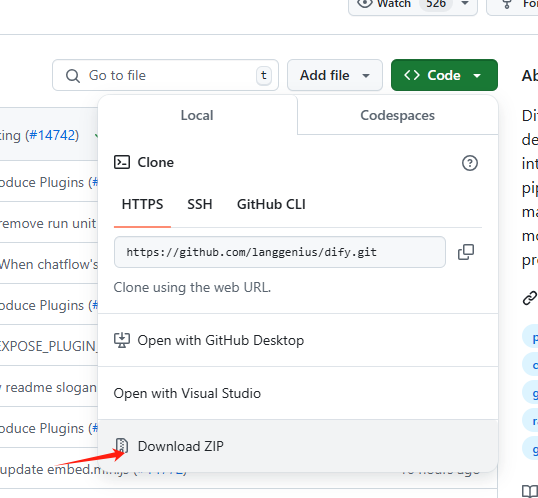538x498 pixels.
Task: Switch to the Codespaces tab
Action: pyautogui.click(x=397, y=115)
